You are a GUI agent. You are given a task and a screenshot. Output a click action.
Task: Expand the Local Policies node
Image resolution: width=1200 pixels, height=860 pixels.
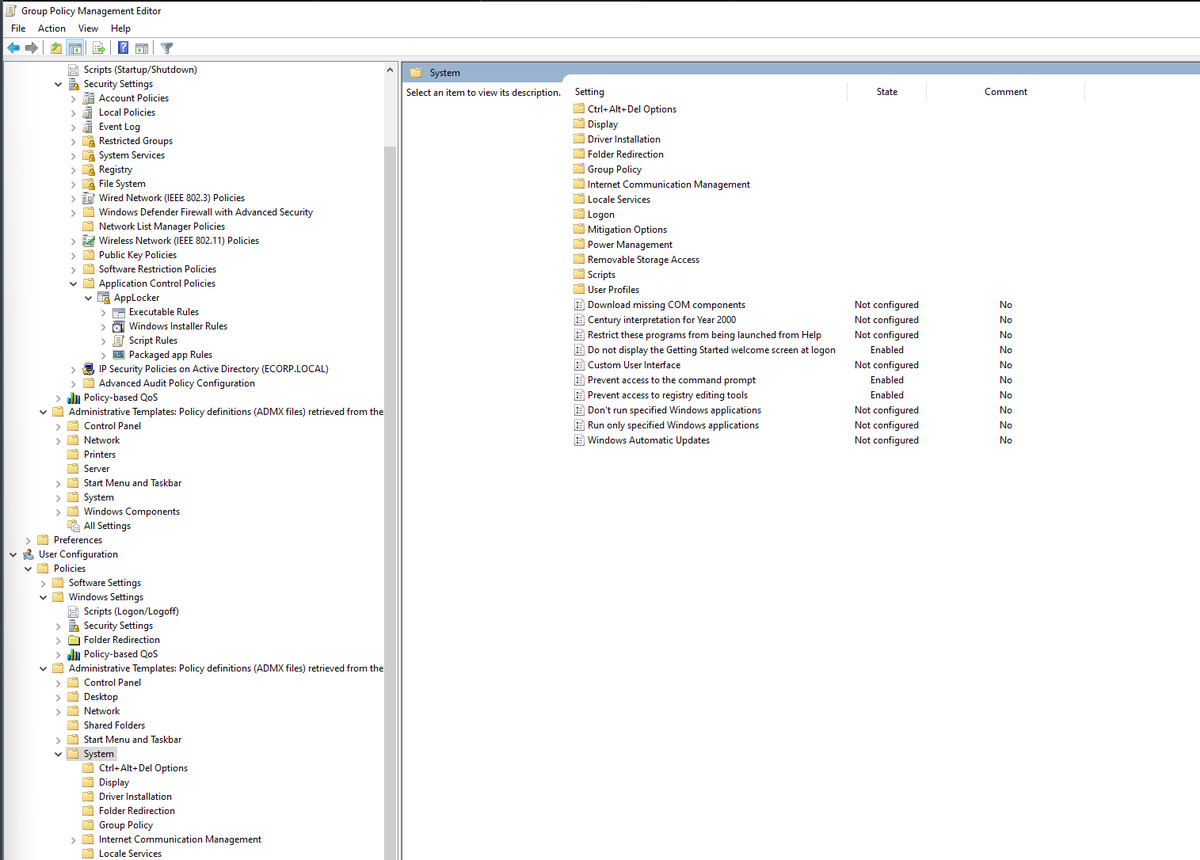[x=73, y=113]
